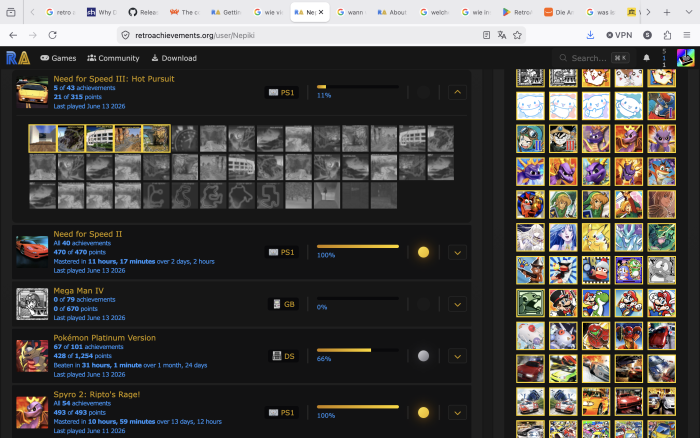Open the extensions puzzle icon
Image resolution: width=700 pixels, height=438 pixels.
coord(667,35)
